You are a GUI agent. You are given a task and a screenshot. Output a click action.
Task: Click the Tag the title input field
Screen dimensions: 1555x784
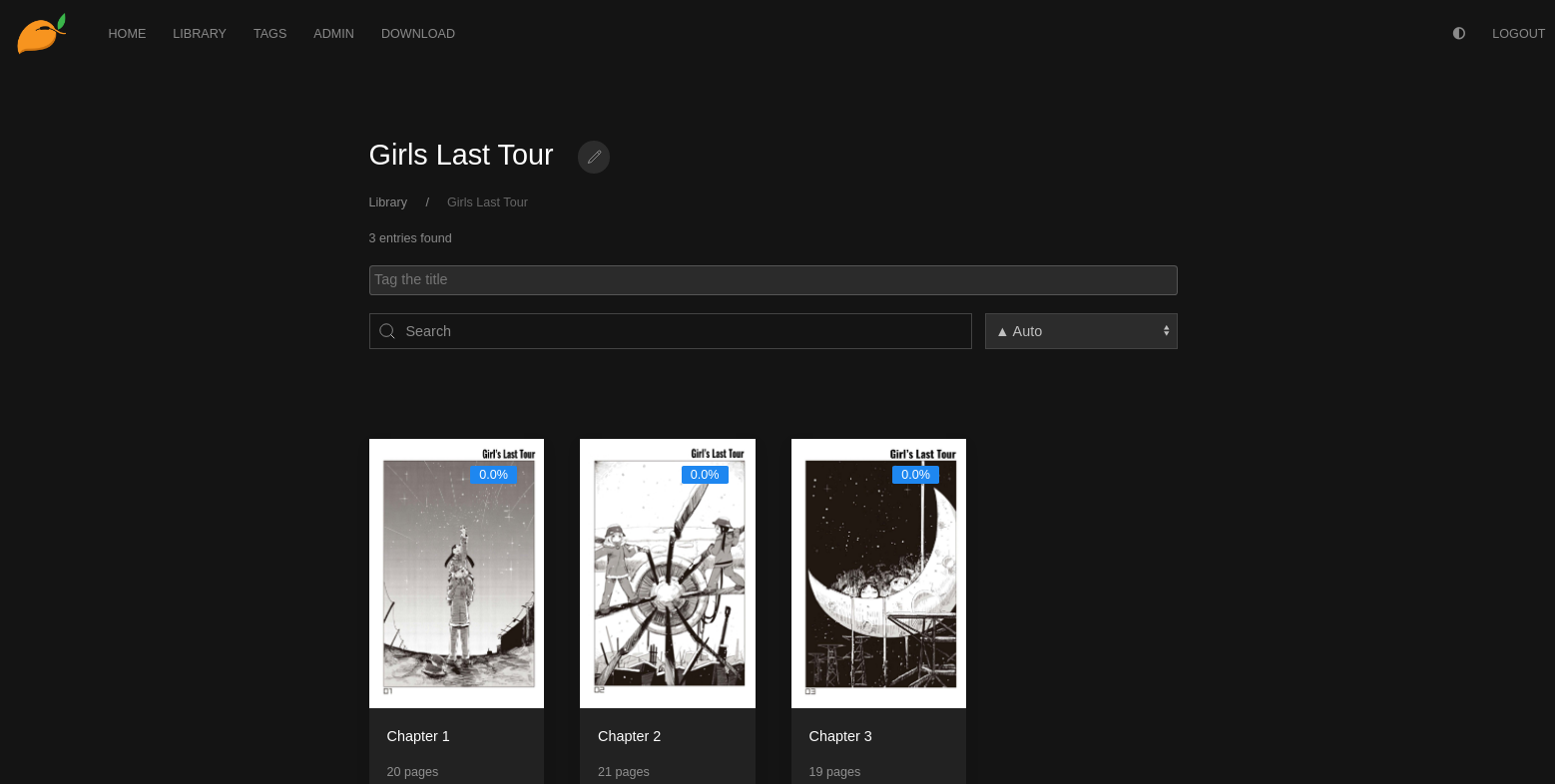tap(773, 280)
